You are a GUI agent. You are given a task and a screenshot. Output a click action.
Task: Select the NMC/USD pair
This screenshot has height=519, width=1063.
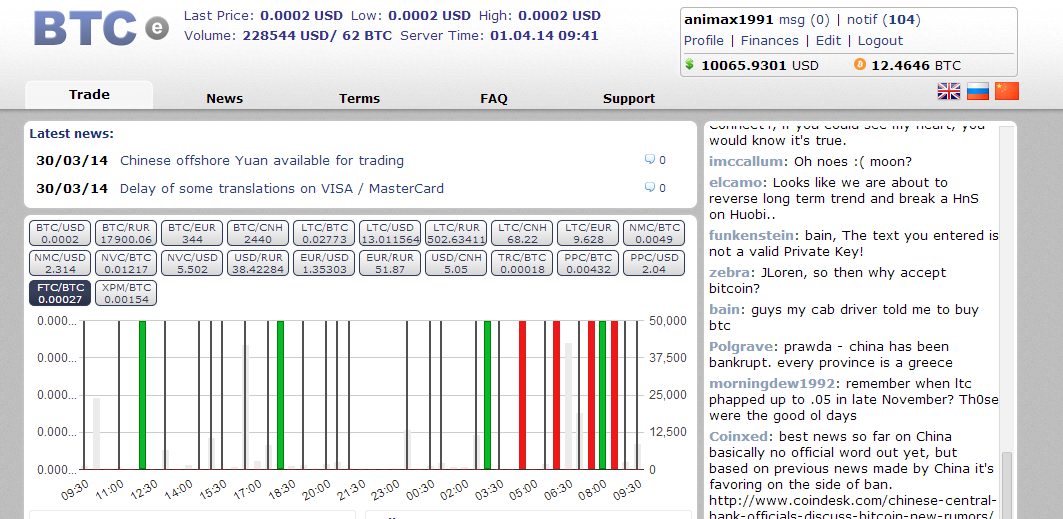point(60,263)
